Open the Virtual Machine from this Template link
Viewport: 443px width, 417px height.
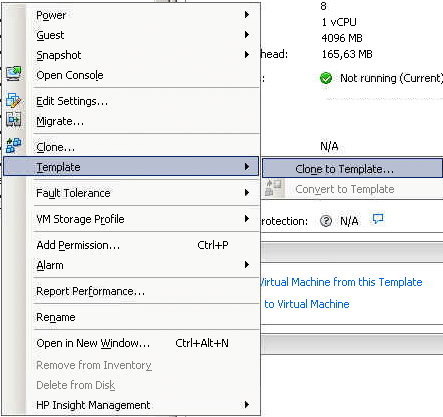click(341, 282)
